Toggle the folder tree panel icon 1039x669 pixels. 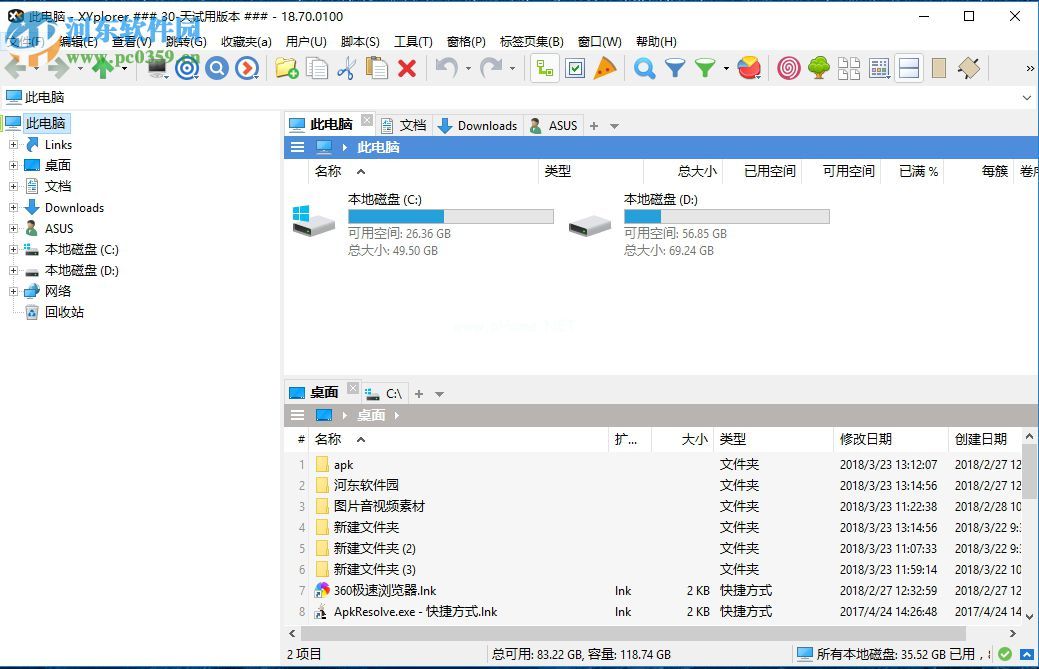tap(542, 68)
